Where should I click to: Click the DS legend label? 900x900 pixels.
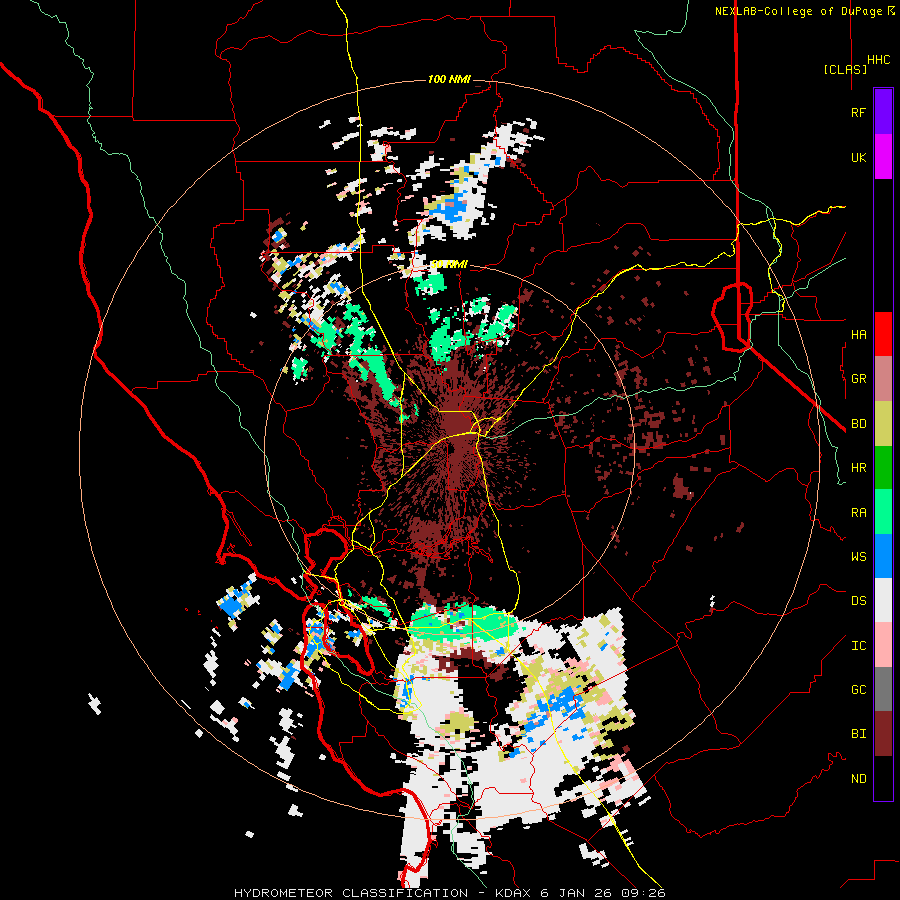pos(858,601)
